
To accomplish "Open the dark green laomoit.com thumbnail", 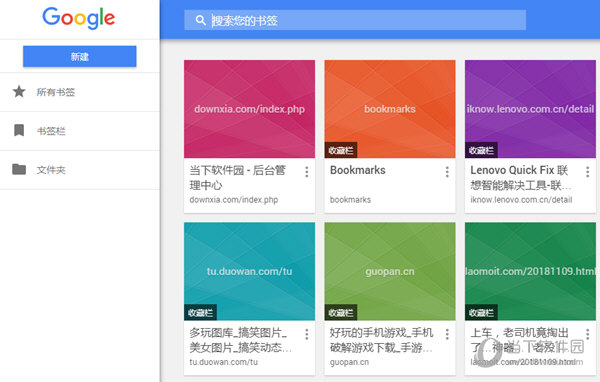I will point(530,271).
